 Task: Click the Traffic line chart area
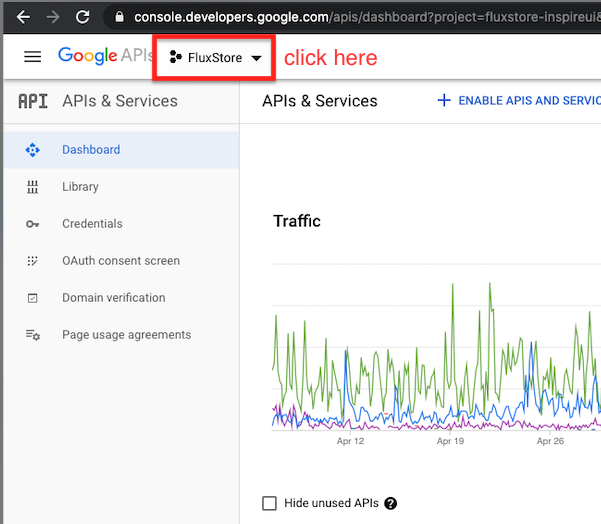[x=436, y=347]
